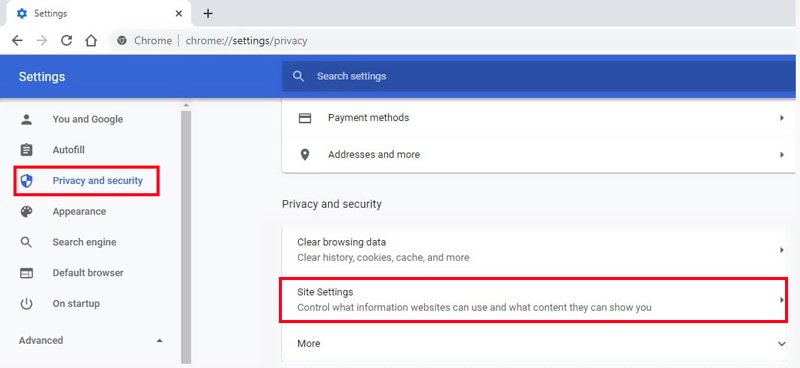Image resolution: width=800 pixels, height=368 pixels.
Task: Click the Privacy and security section heading
Action: pyautogui.click(x=332, y=204)
